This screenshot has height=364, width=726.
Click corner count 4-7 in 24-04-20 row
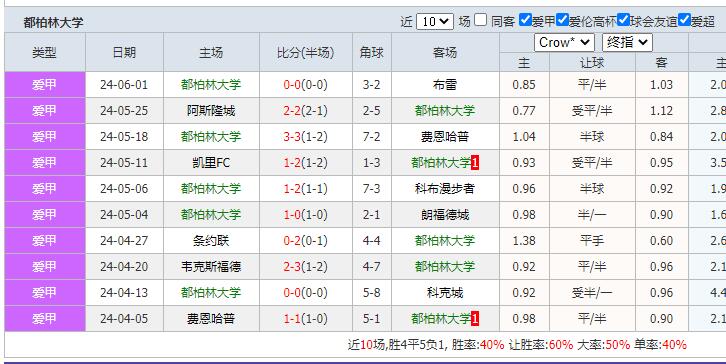click(372, 266)
